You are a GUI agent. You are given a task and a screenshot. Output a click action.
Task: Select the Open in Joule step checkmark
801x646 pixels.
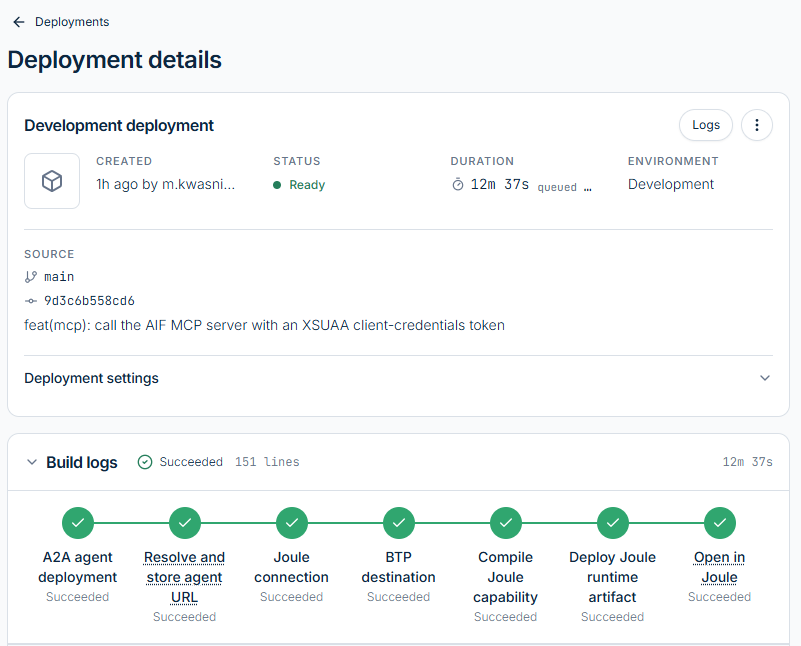[x=720, y=523]
